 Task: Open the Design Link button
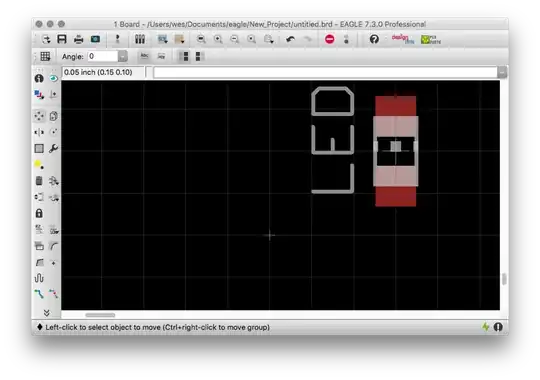pyautogui.click(x=403, y=39)
